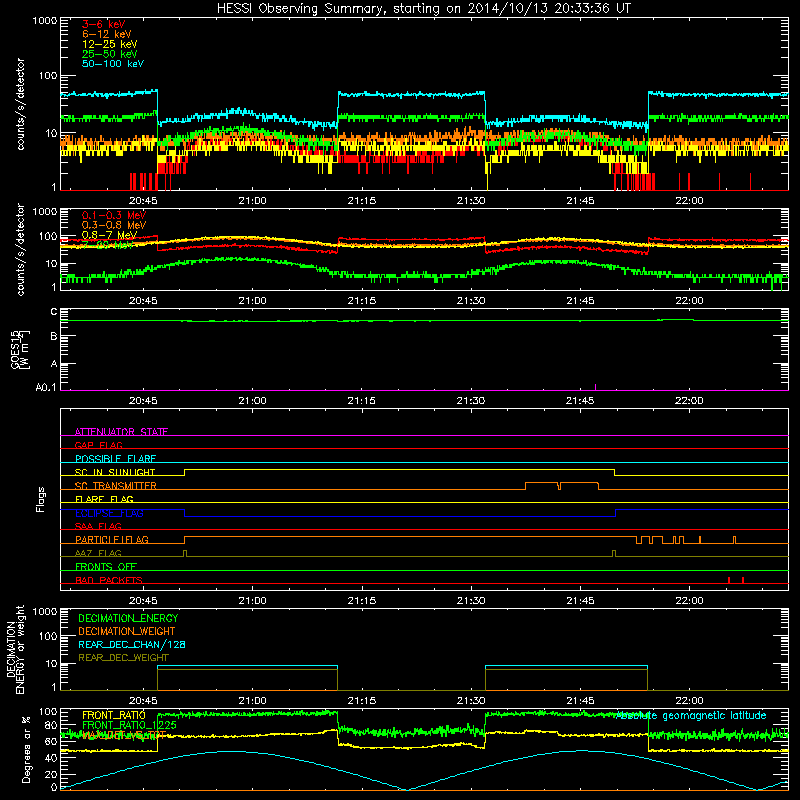800x800 pixels.
Task: Select the FLARE_FLAG label
Action: pos(104,499)
